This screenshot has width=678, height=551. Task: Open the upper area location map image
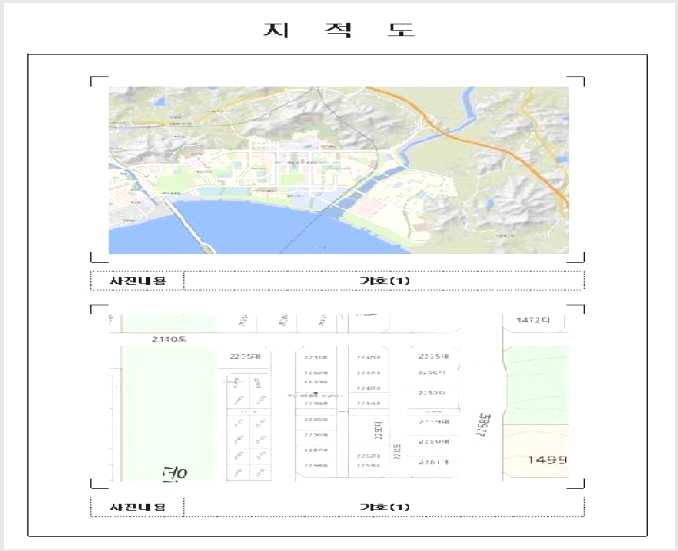tap(339, 170)
